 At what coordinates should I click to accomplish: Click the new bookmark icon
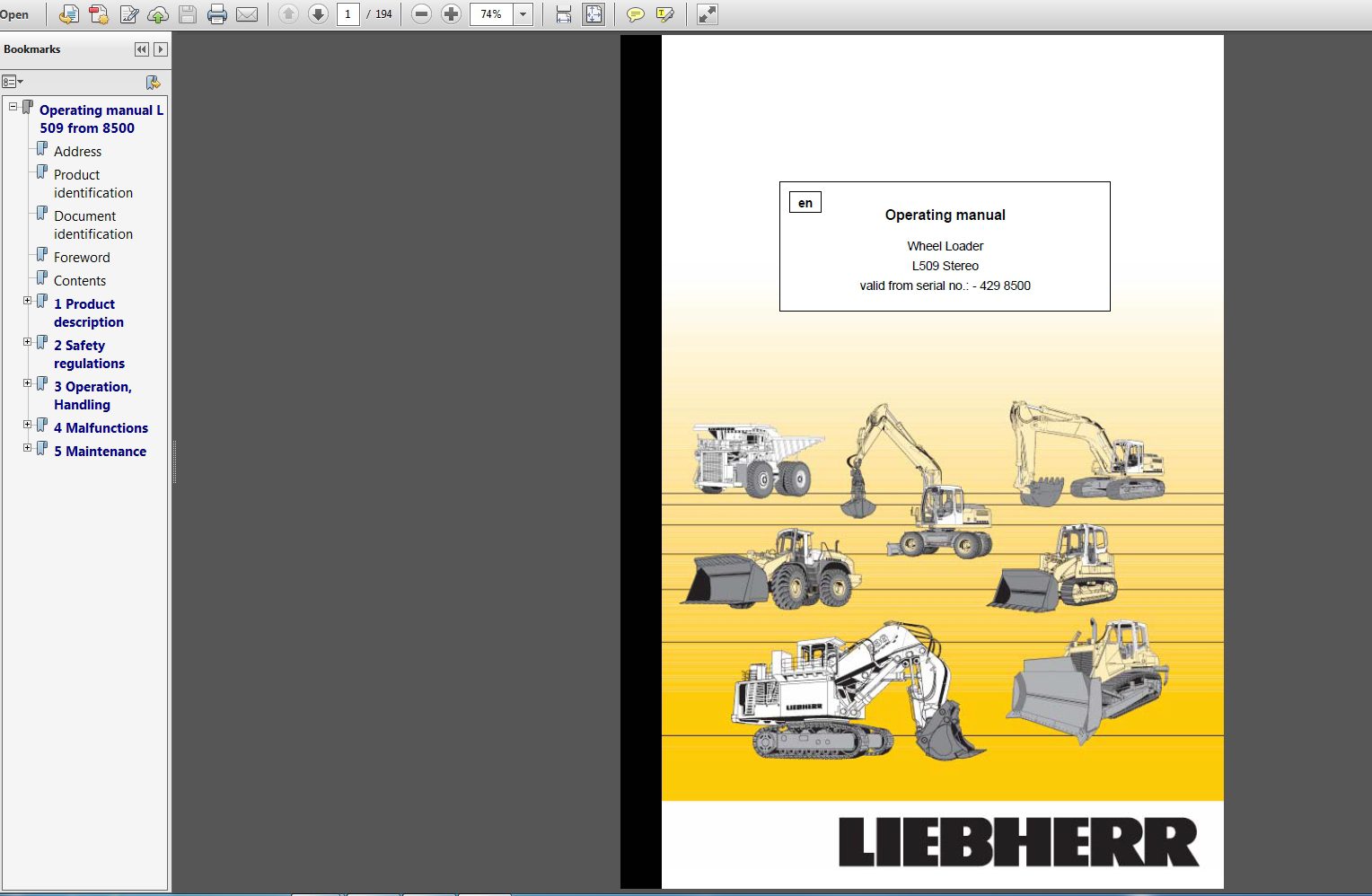coord(154,83)
